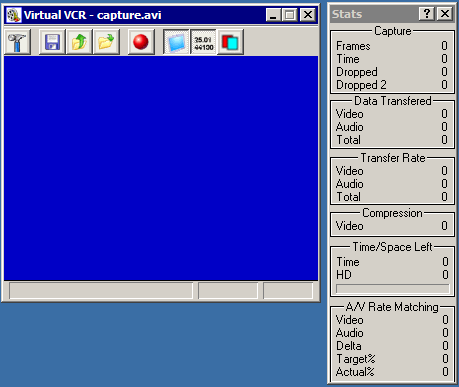This screenshot has width=459, height=387.
Task: Click Audio under Transfer Rate
Action: (x=350, y=184)
